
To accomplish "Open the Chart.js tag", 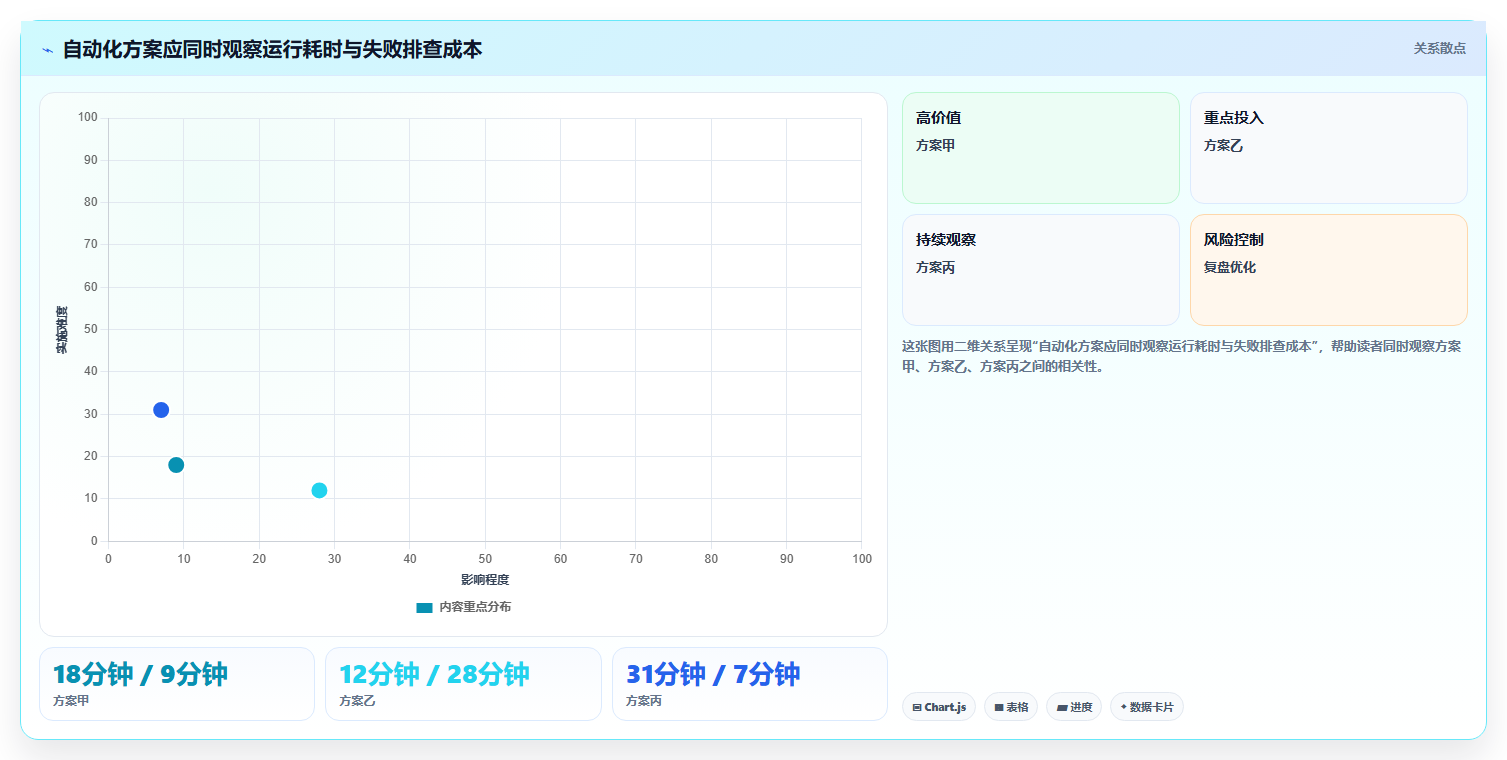I will (x=939, y=707).
